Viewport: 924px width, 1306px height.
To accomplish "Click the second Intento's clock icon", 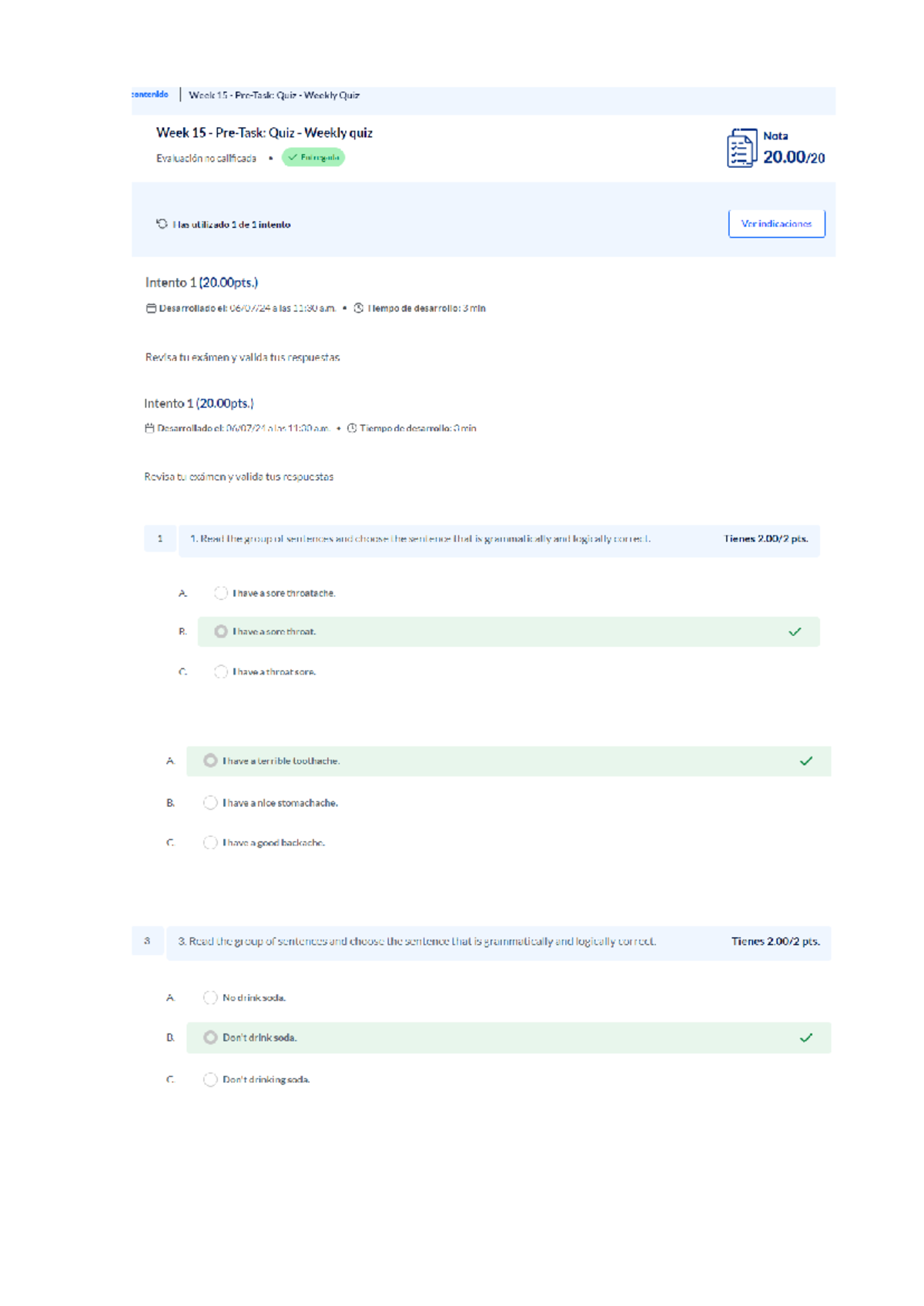I will 352,427.
